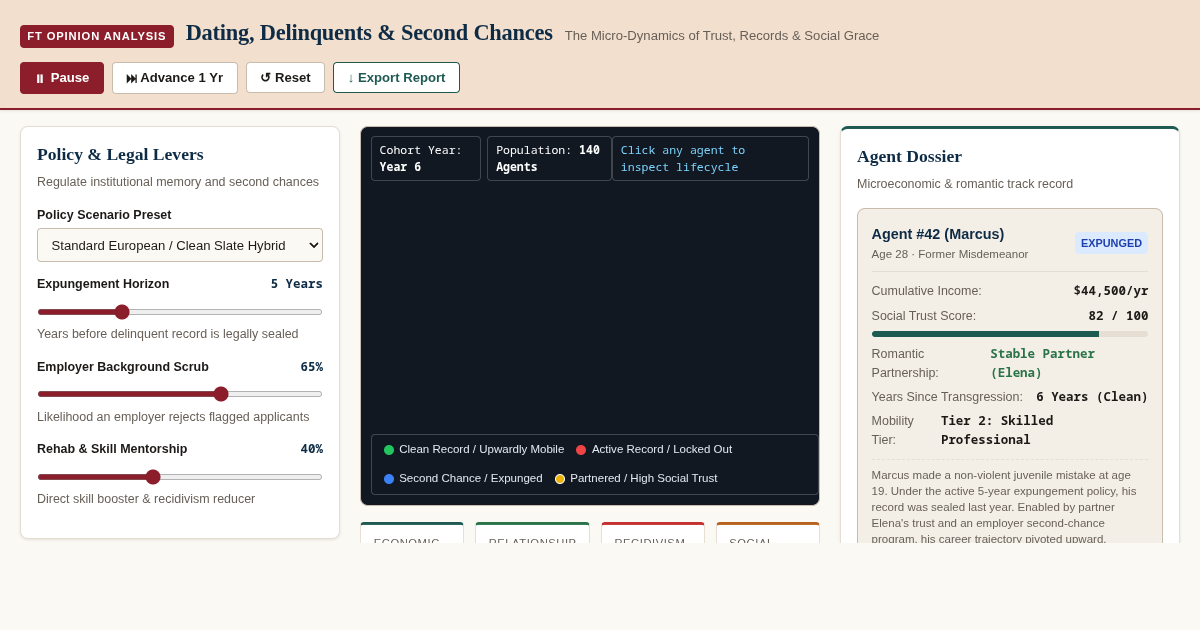Viewport: 1200px width, 630px height.
Task: Click yellow Partnered legend dot
Action: (x=560, y=479)
